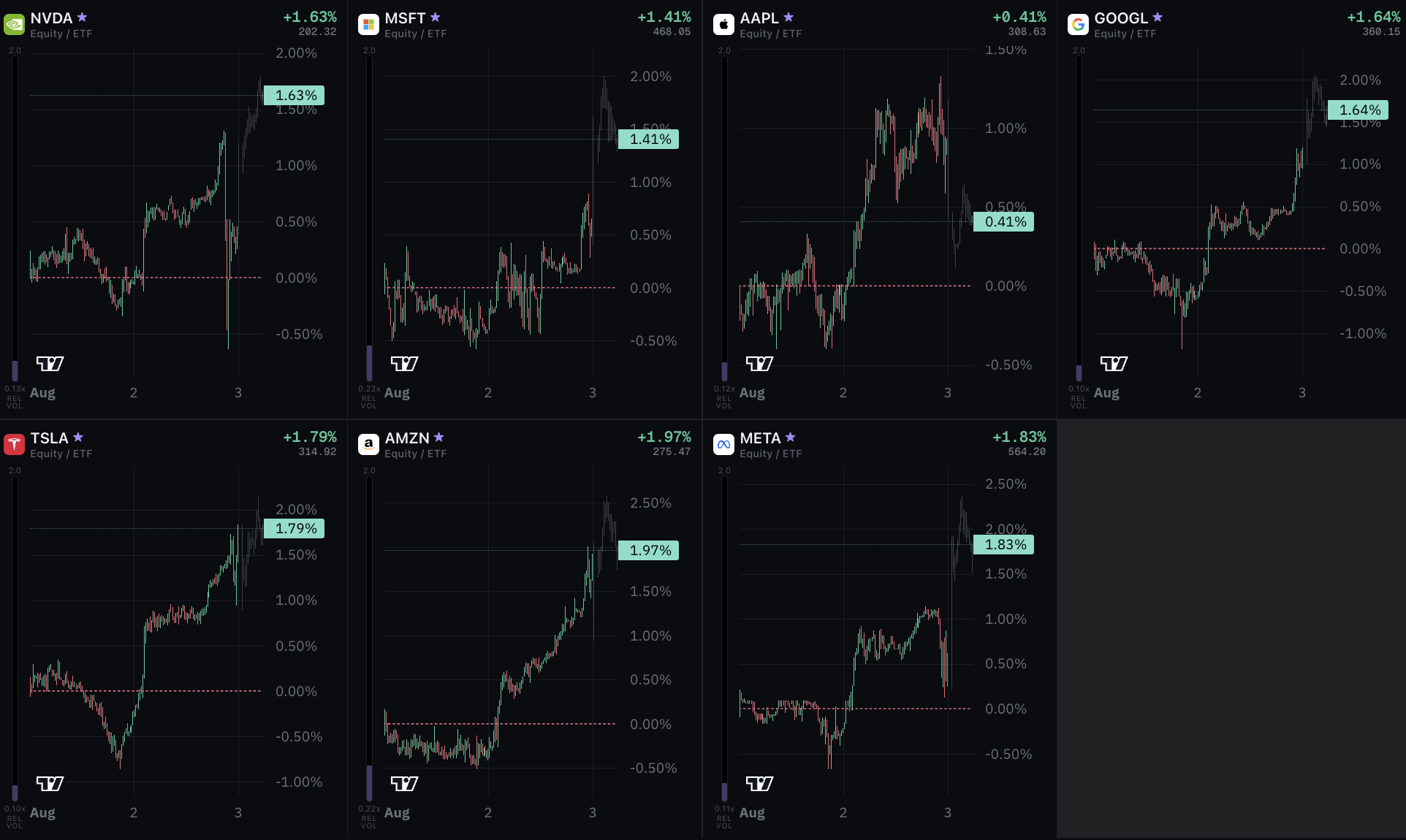Select the 1.97% price label on AMZN chart
The height and width of the screenshot is (840, 1406).
[648, 551]
